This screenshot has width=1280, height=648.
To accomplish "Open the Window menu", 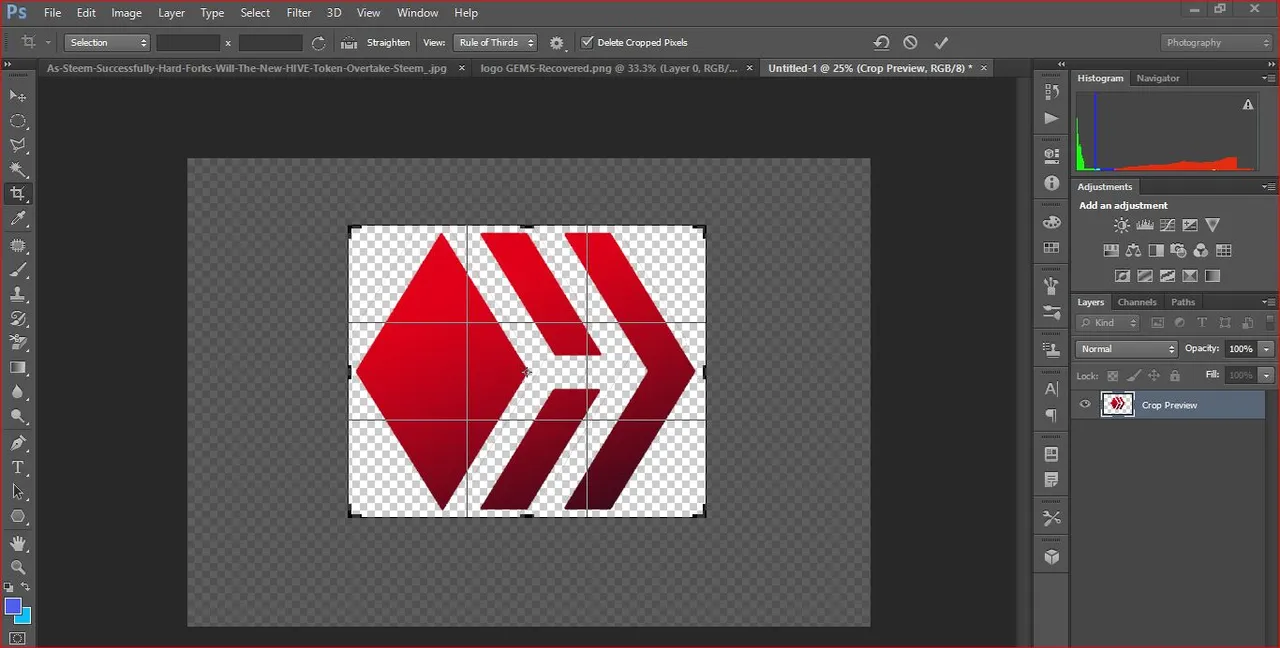I will tap(417, 13).
